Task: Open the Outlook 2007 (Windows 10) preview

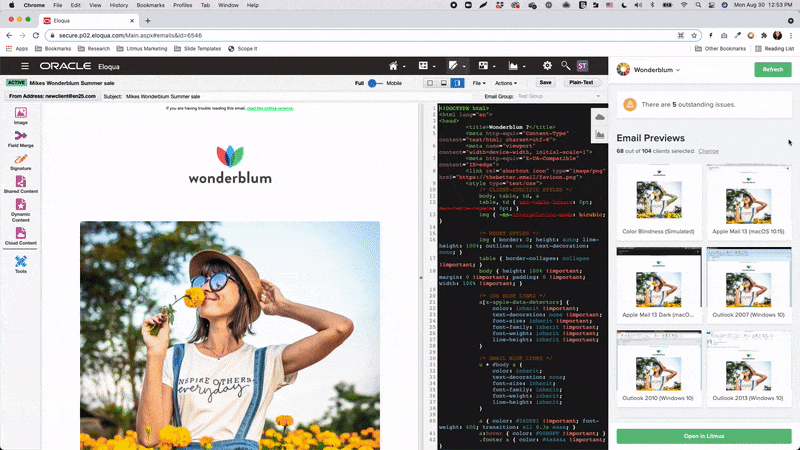Action: pyautogui.click(x=748, y=285)
